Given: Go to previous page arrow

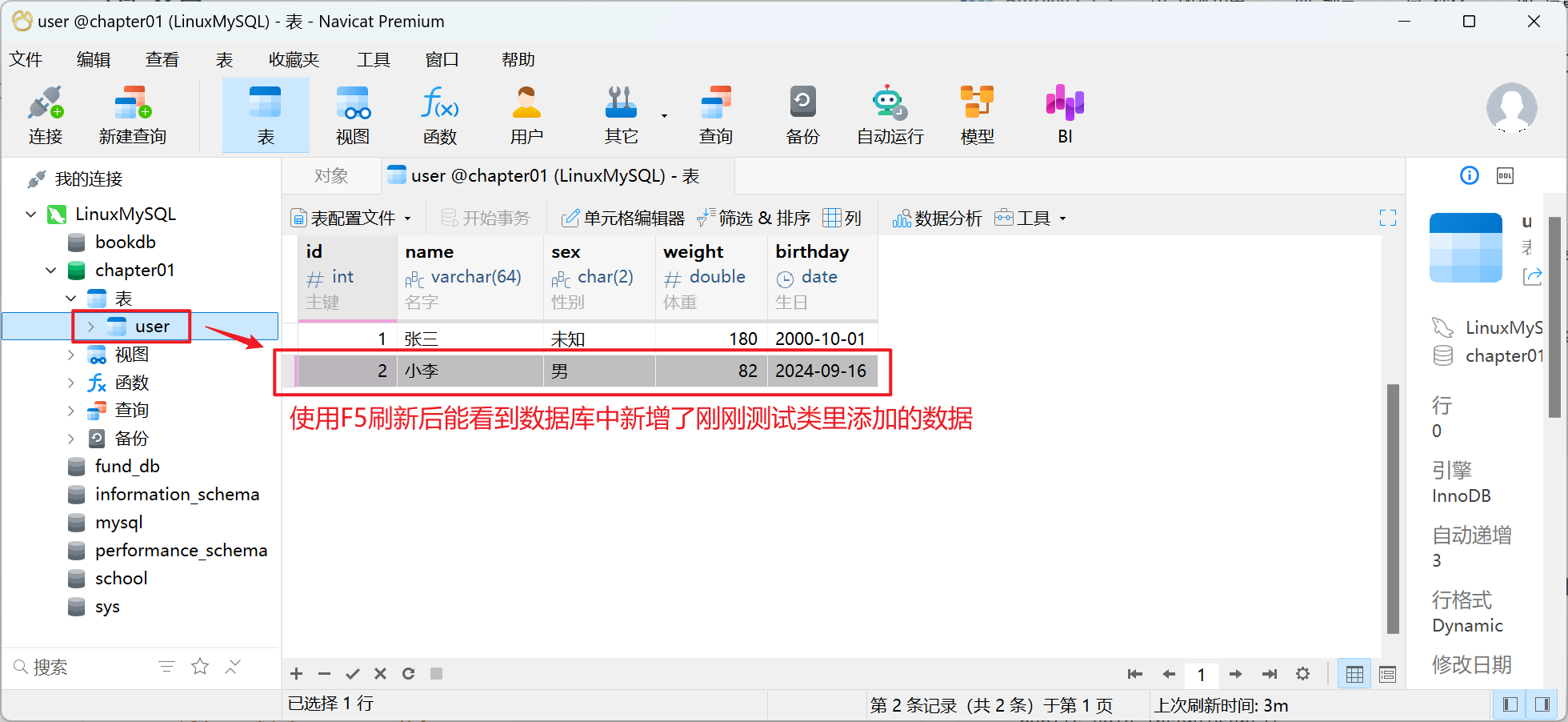Looking at the screenshot, I should [1169, 674].
